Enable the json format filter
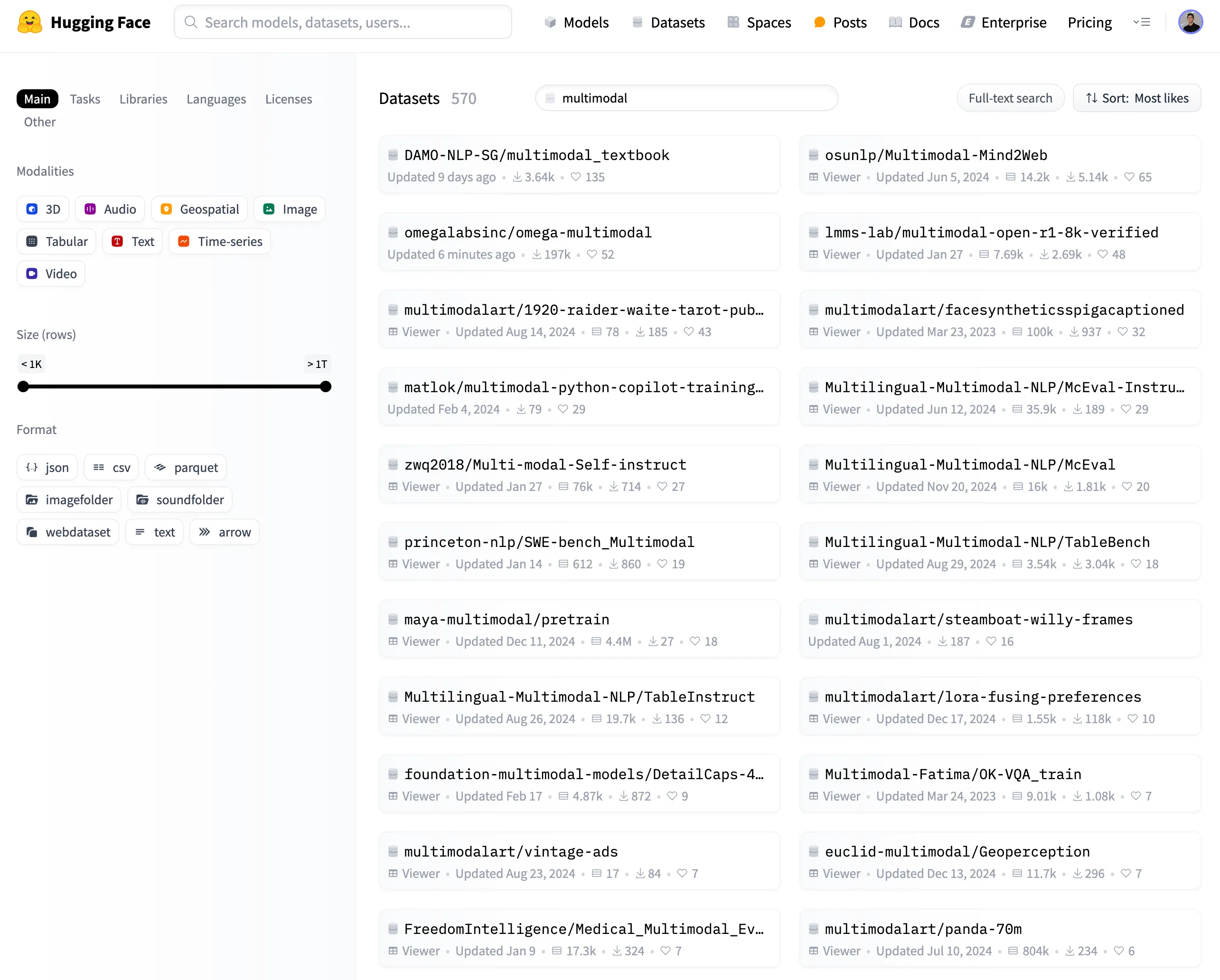 pyautogui.click(x=33, y=467)
